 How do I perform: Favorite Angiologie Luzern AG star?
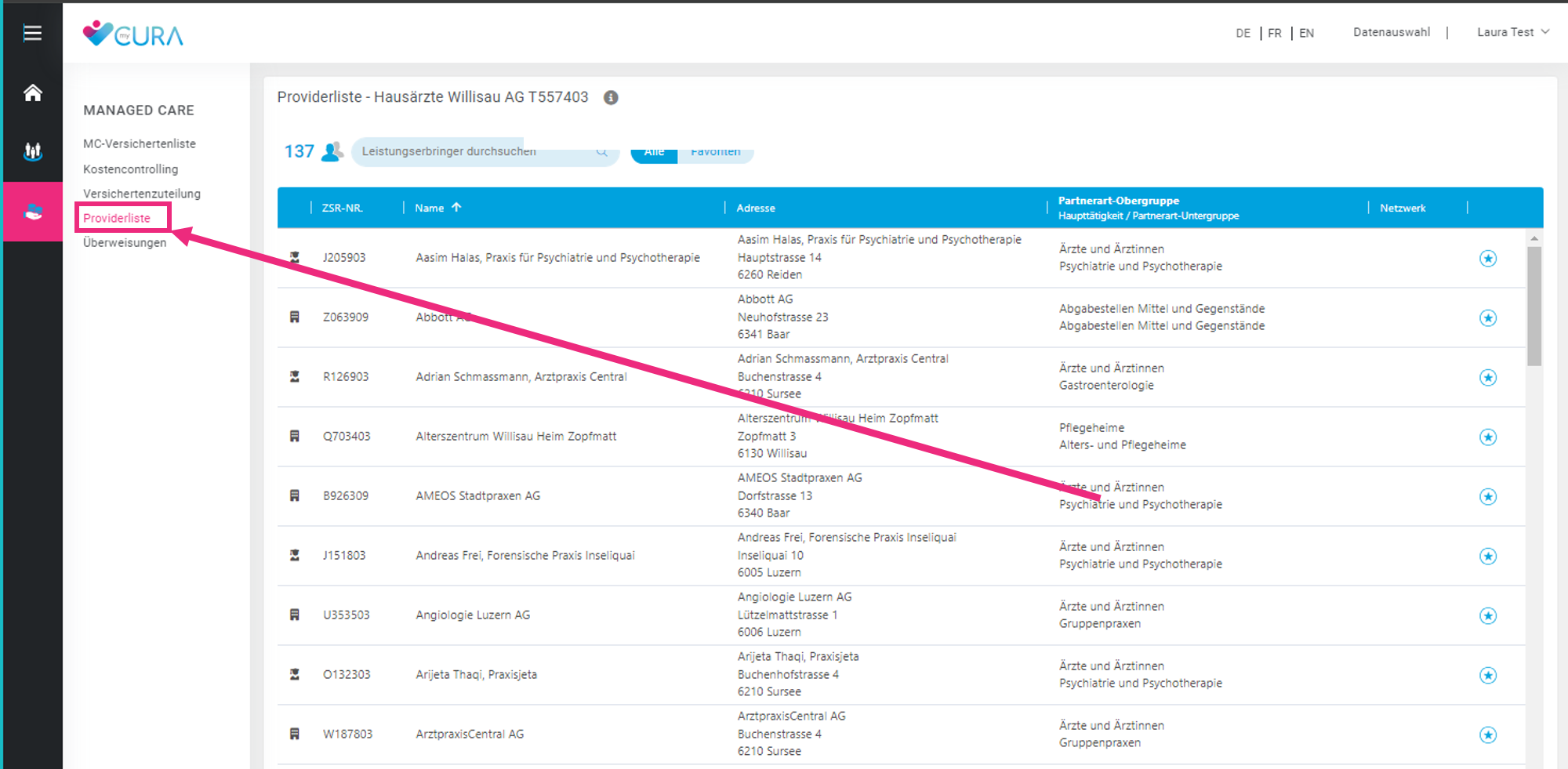[1487, 615]
